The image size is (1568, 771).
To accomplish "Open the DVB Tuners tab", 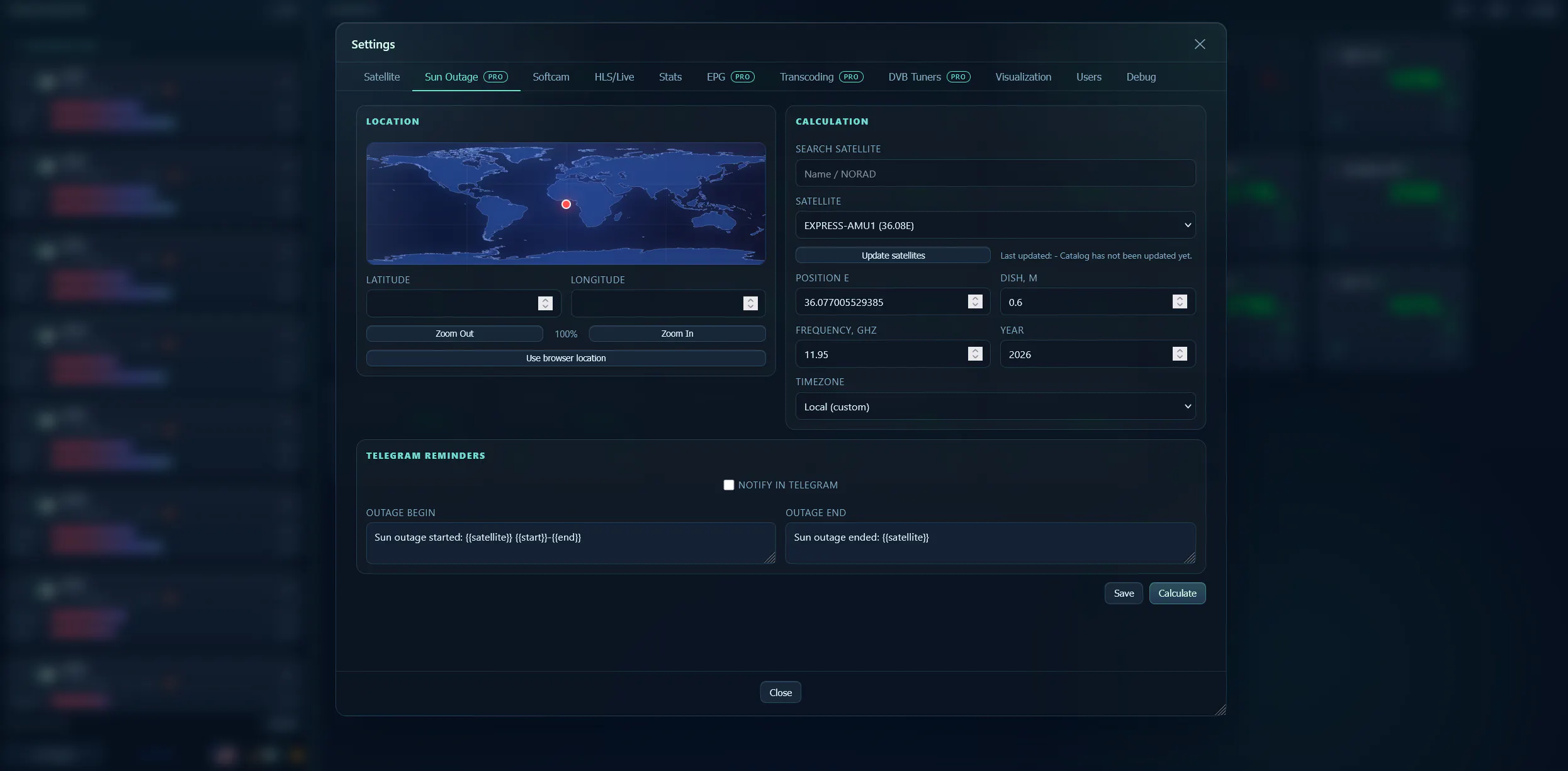I will tap(929, 77).
